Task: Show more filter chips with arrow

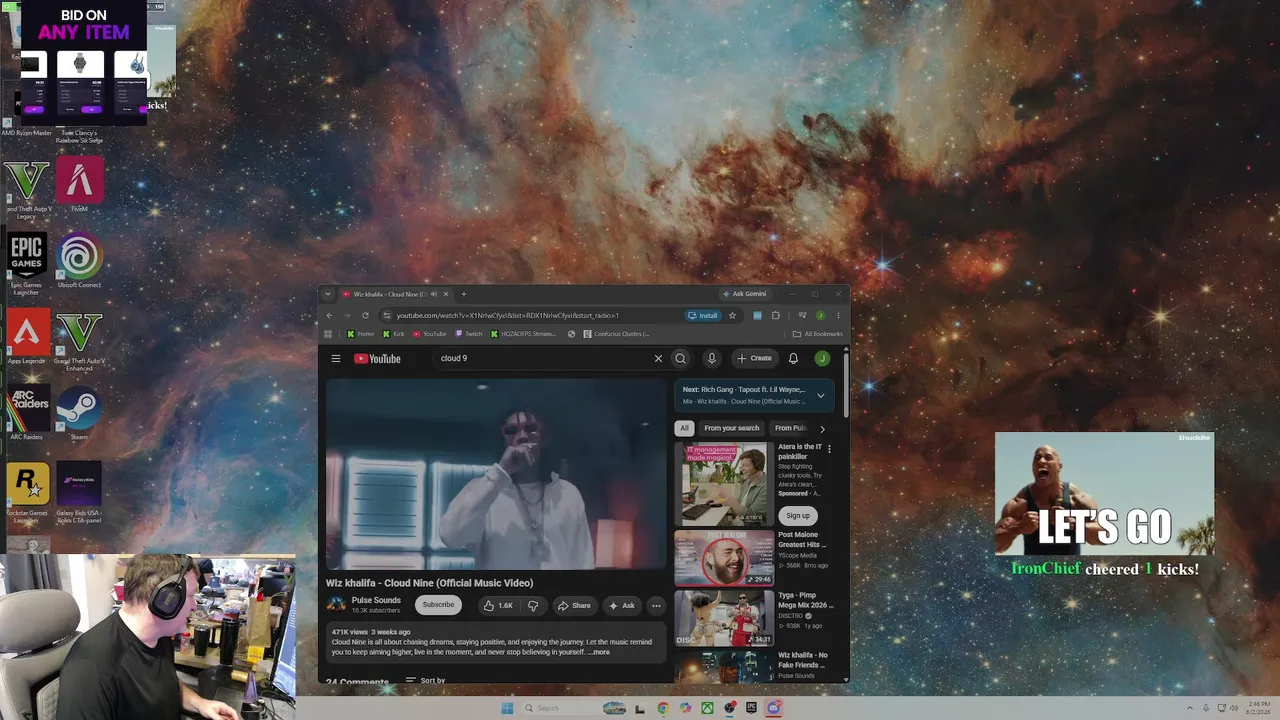Action: (x=822, y=429)
